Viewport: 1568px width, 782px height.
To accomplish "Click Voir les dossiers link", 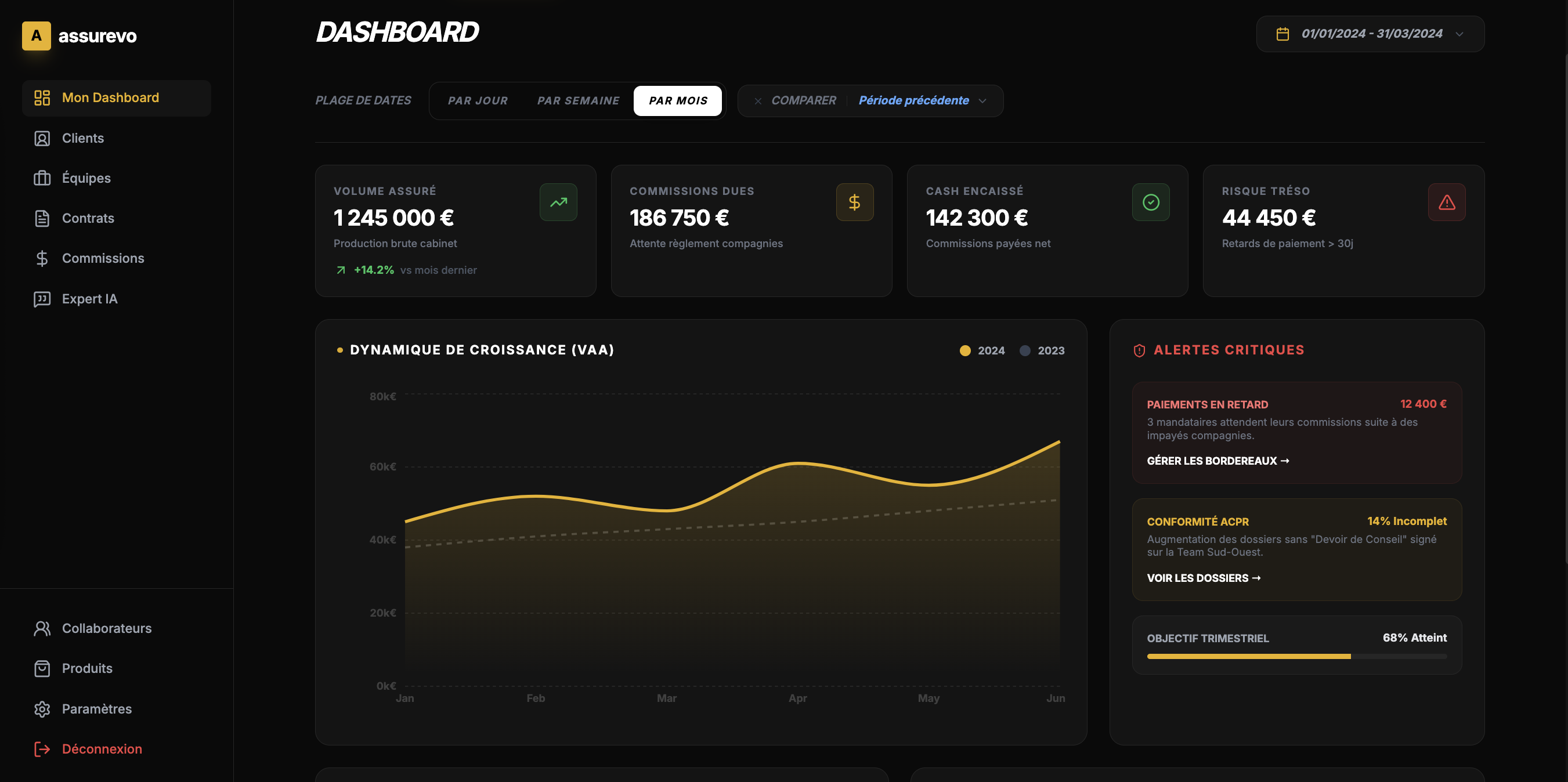I will 1204,578.
